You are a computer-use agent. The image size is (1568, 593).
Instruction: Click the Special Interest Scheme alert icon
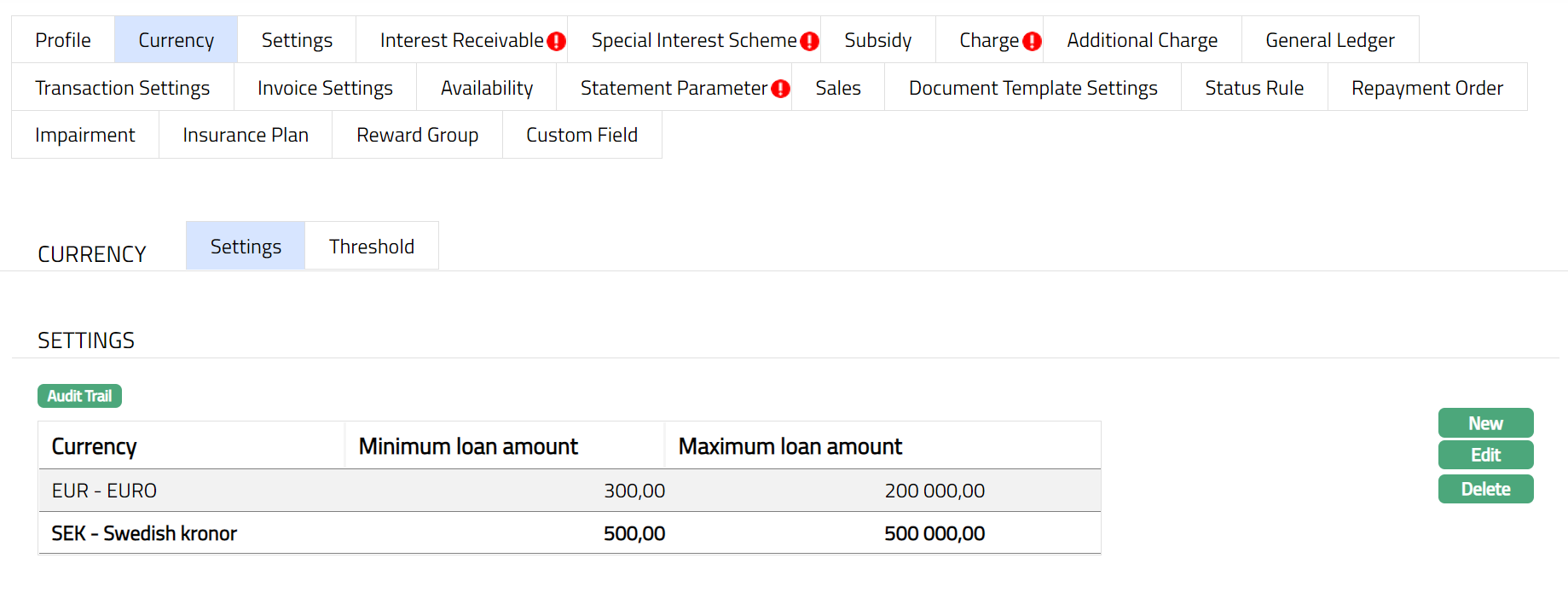[x=809, y=41]
